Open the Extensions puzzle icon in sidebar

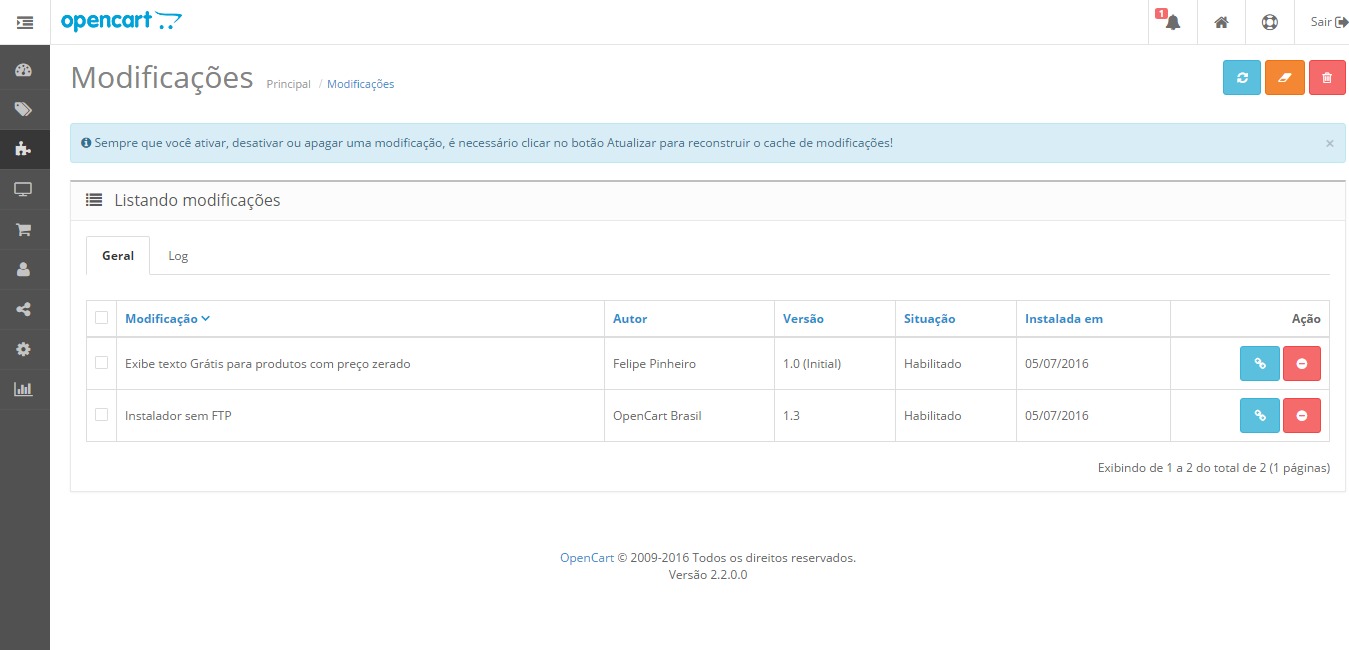pyautogui.click(x=24, y=149)
